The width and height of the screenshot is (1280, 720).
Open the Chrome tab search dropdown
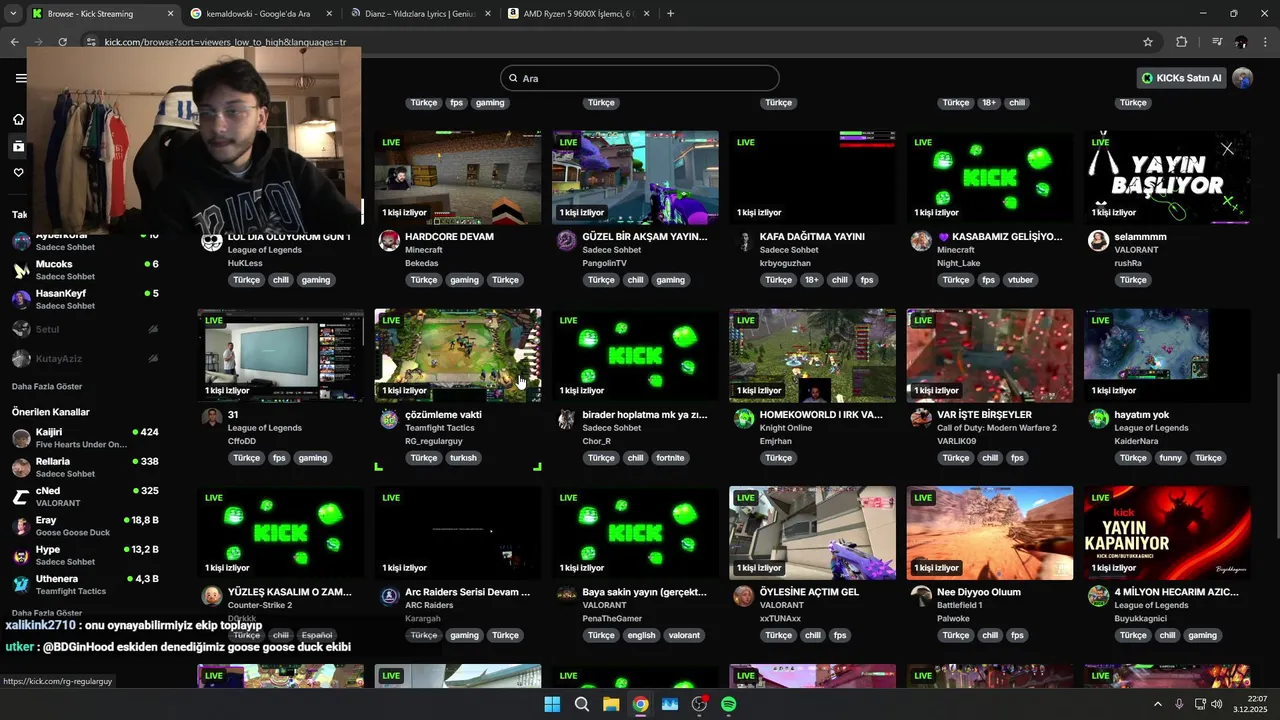point(13,14)
